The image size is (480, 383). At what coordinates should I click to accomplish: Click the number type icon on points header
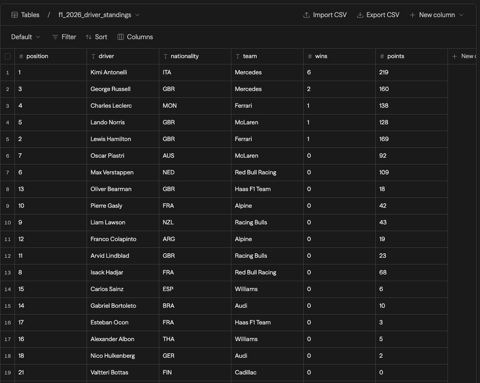[x=382, y=56]
